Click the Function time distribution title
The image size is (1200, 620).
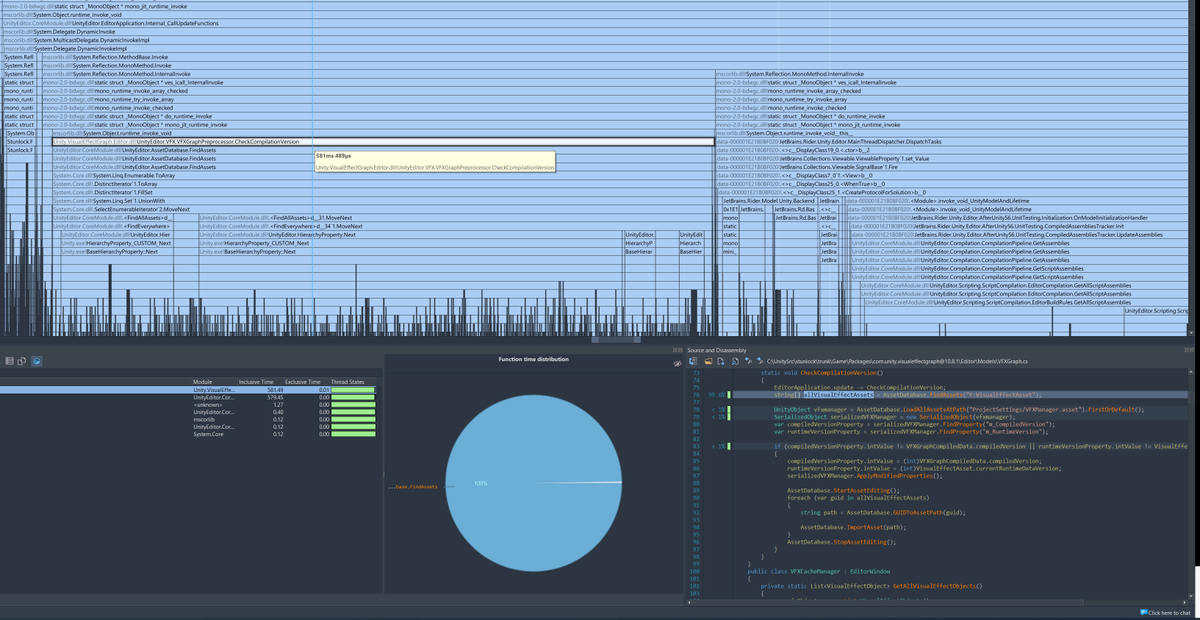pos(534,359)
